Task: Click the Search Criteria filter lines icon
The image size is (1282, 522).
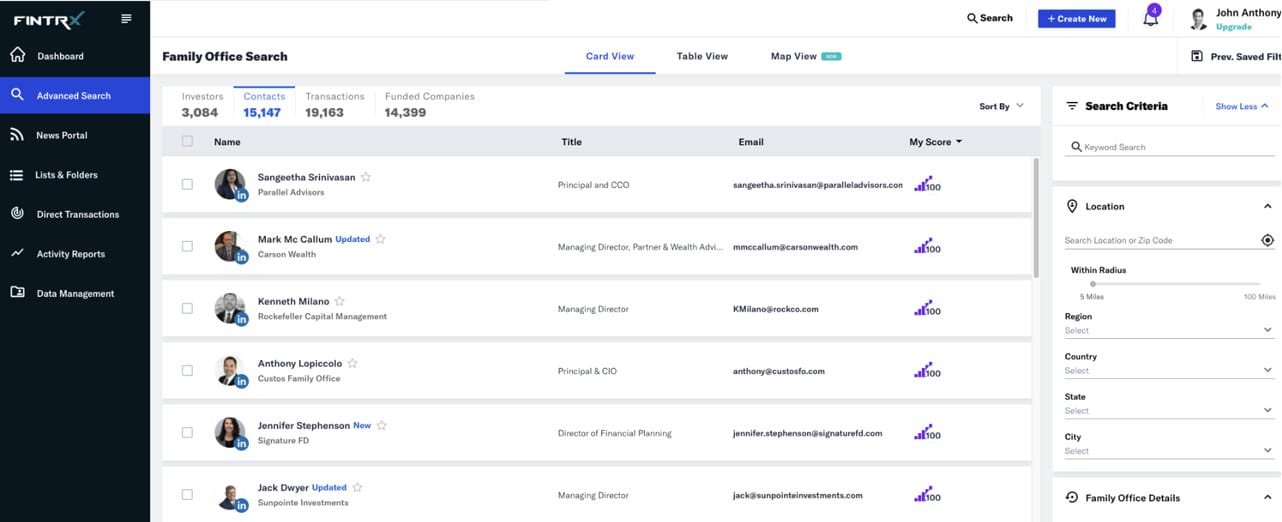Action: (1071, 106)
